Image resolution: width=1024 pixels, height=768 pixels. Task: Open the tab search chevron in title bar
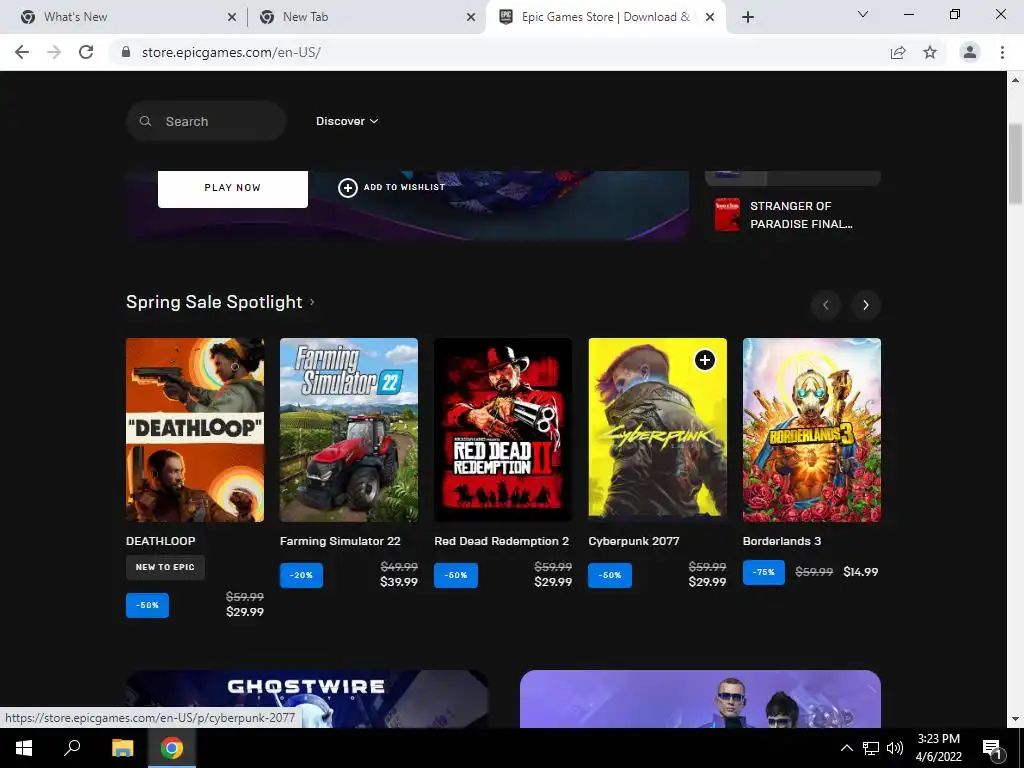(863, 14)
